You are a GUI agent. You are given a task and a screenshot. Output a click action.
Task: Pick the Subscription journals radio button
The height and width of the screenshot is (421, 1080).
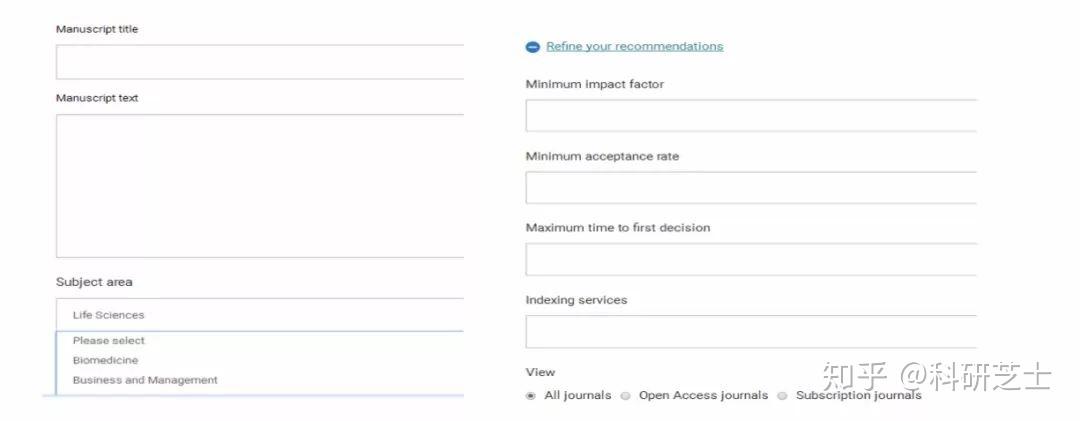(783, 396)
